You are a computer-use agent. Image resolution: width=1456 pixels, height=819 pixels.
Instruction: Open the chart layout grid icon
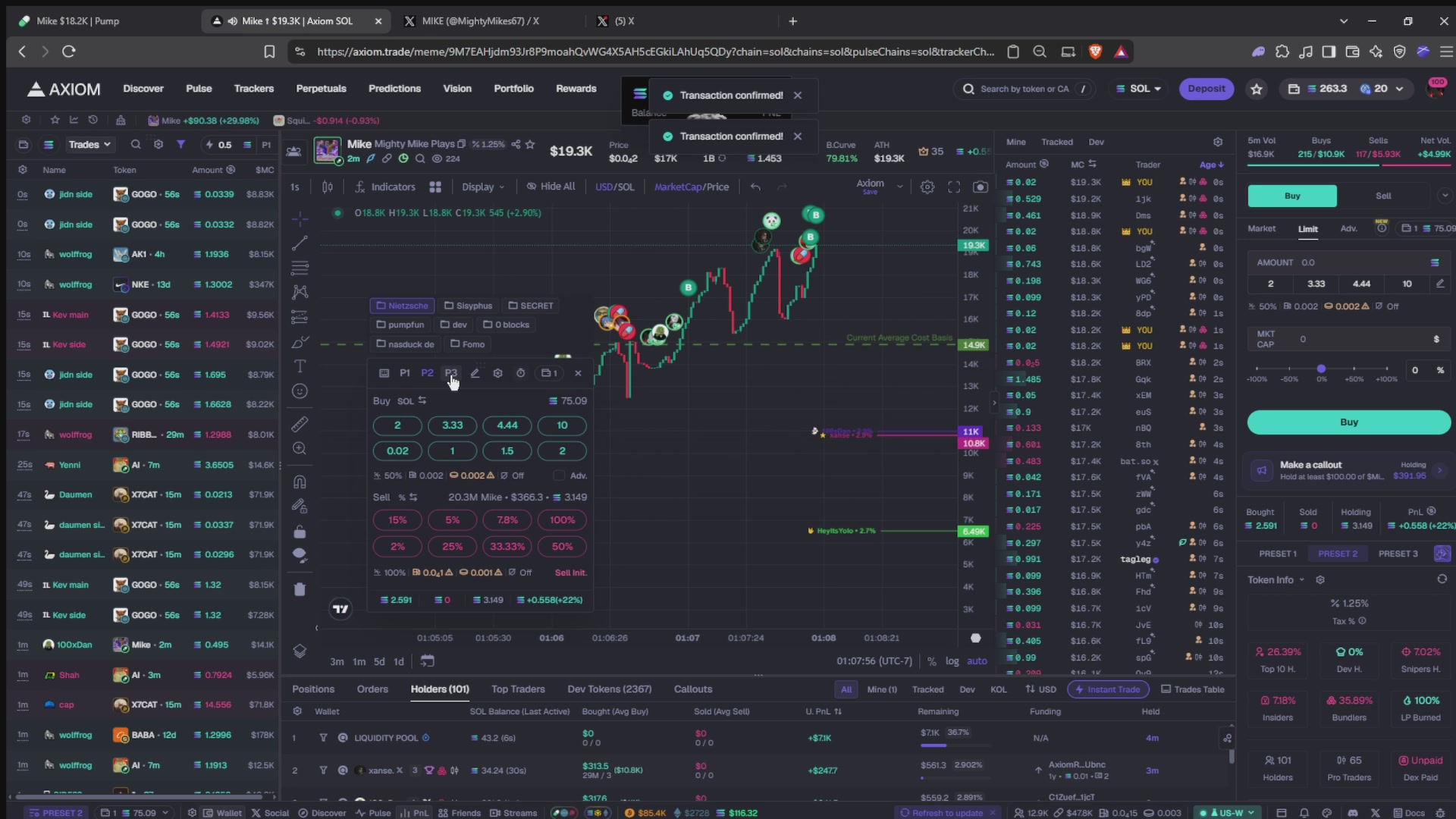coord(435,187)
